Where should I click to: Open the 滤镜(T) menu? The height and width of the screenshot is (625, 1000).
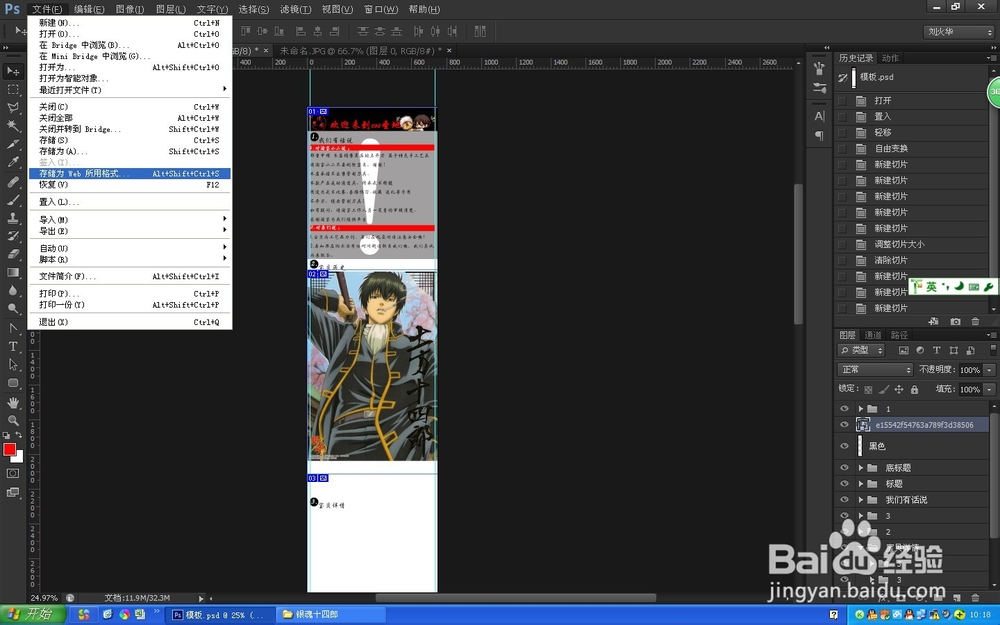[295, 9]
